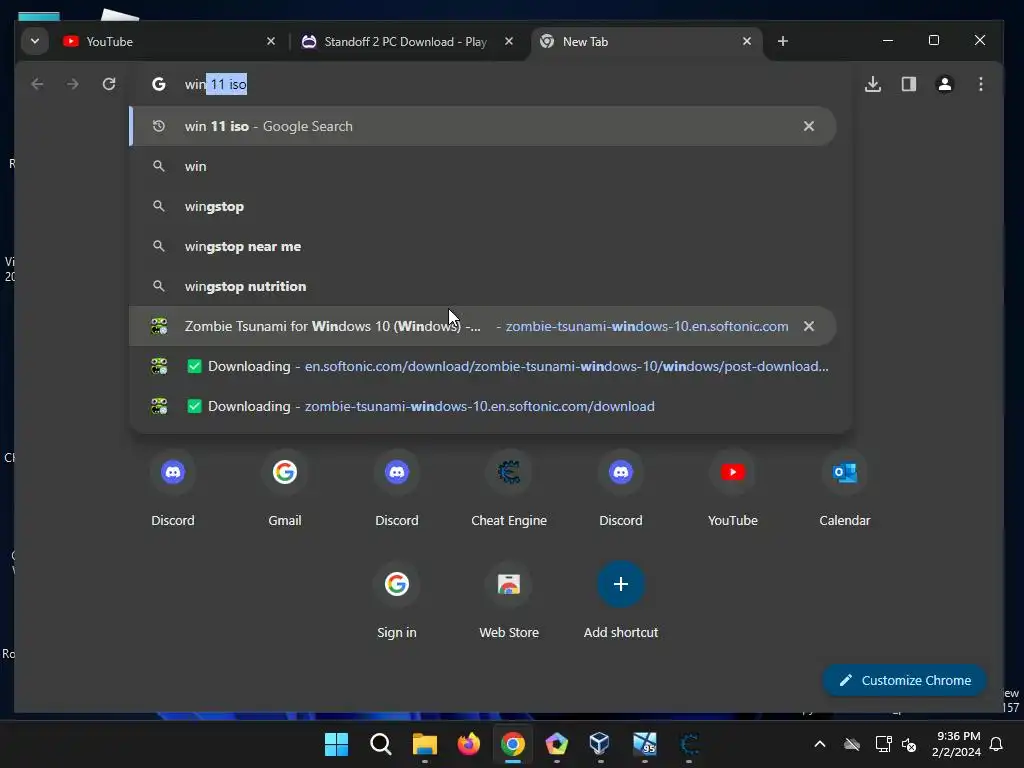Open the YouTube shortcut tile
The image size is (1024, 768).
(733, 488)
